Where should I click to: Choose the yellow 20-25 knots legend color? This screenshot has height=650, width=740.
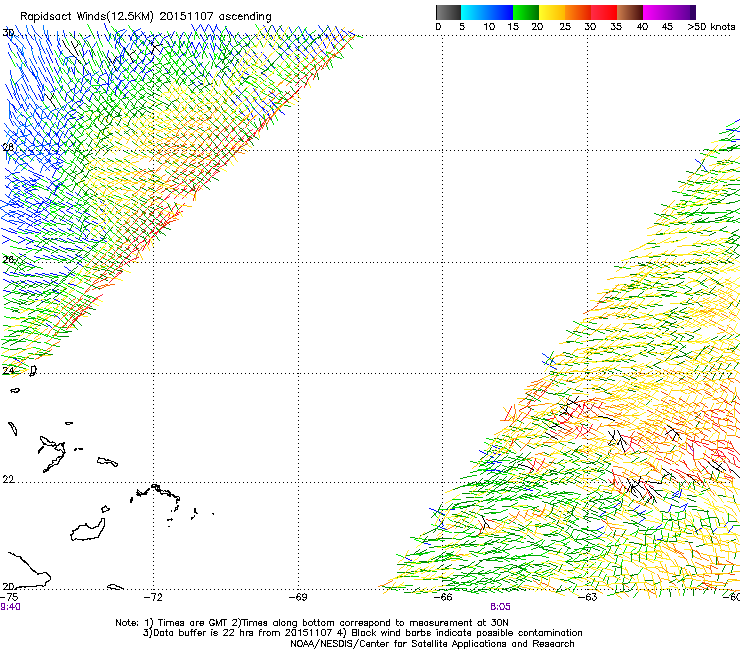coord(552,12)
